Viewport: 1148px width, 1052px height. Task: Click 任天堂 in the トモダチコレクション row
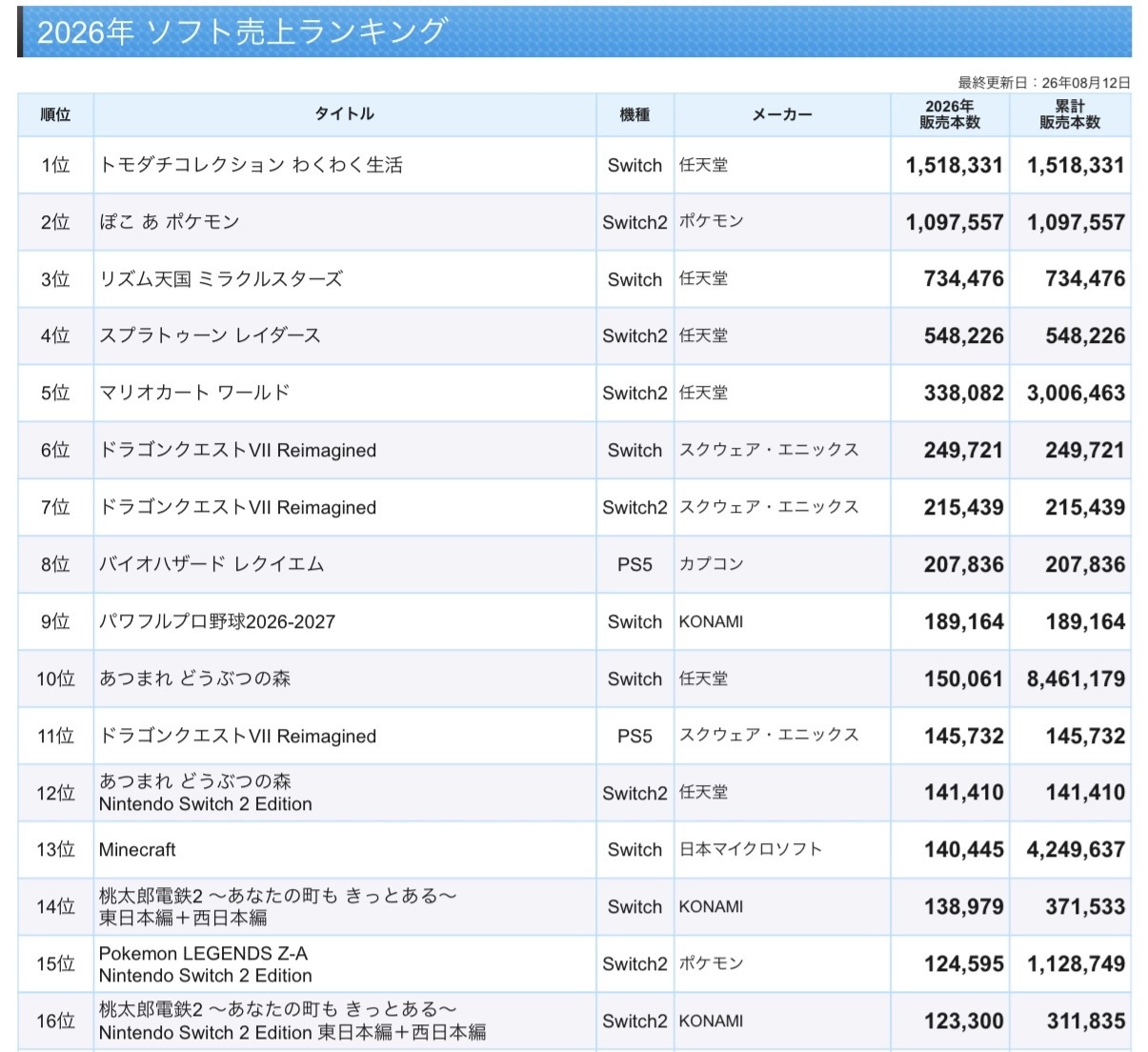(x=703, y=165)
